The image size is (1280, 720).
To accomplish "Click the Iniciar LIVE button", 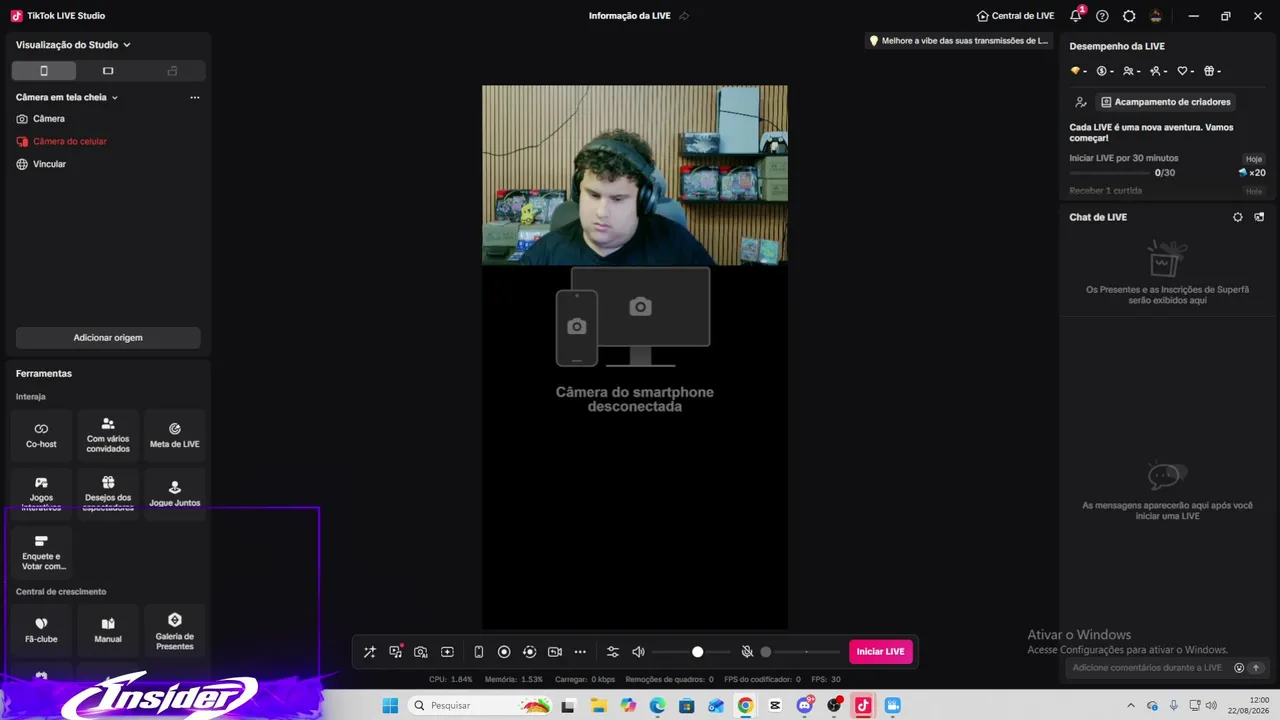I will pos(881,652).
